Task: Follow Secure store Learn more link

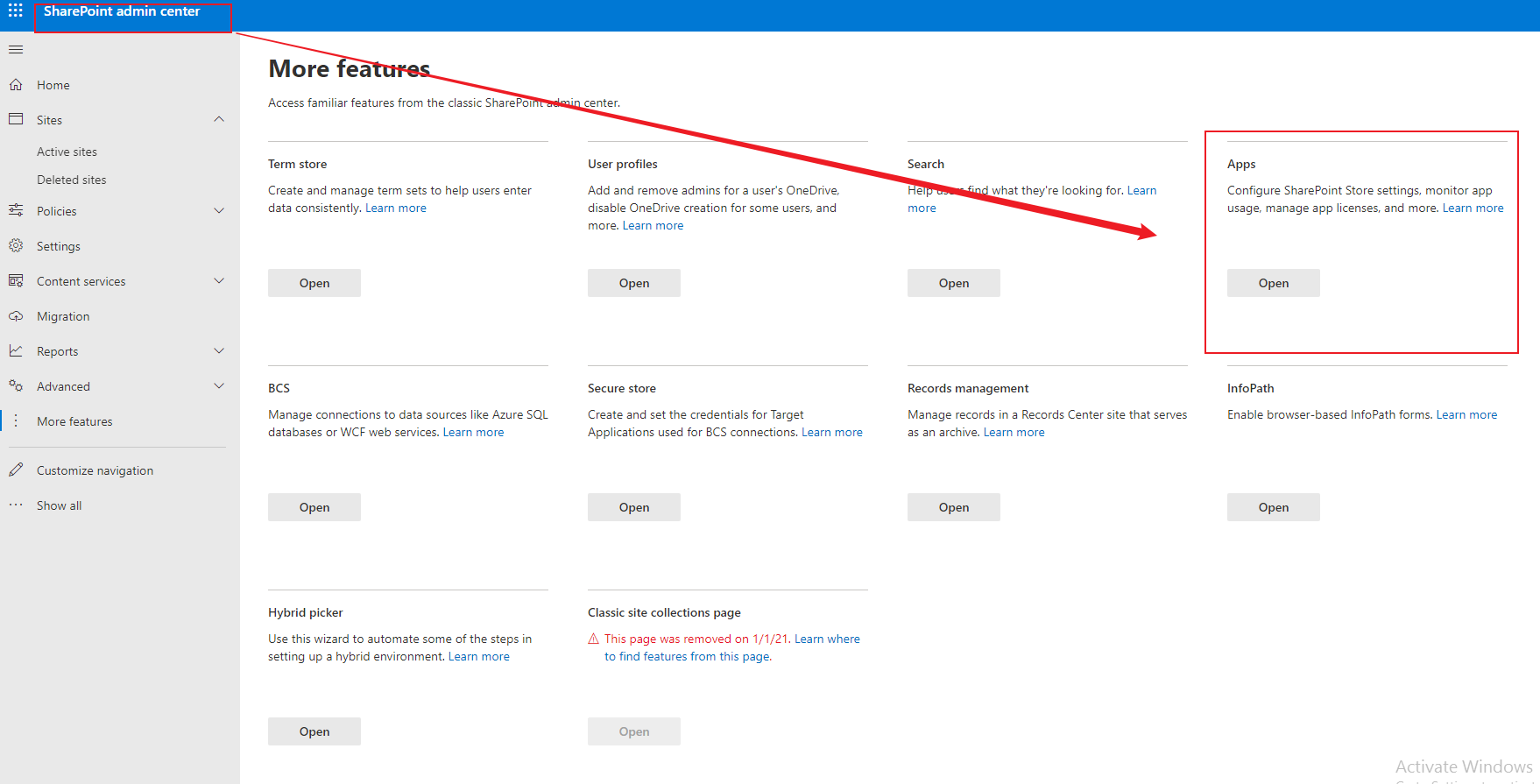Action: click(x=832, y=432)
